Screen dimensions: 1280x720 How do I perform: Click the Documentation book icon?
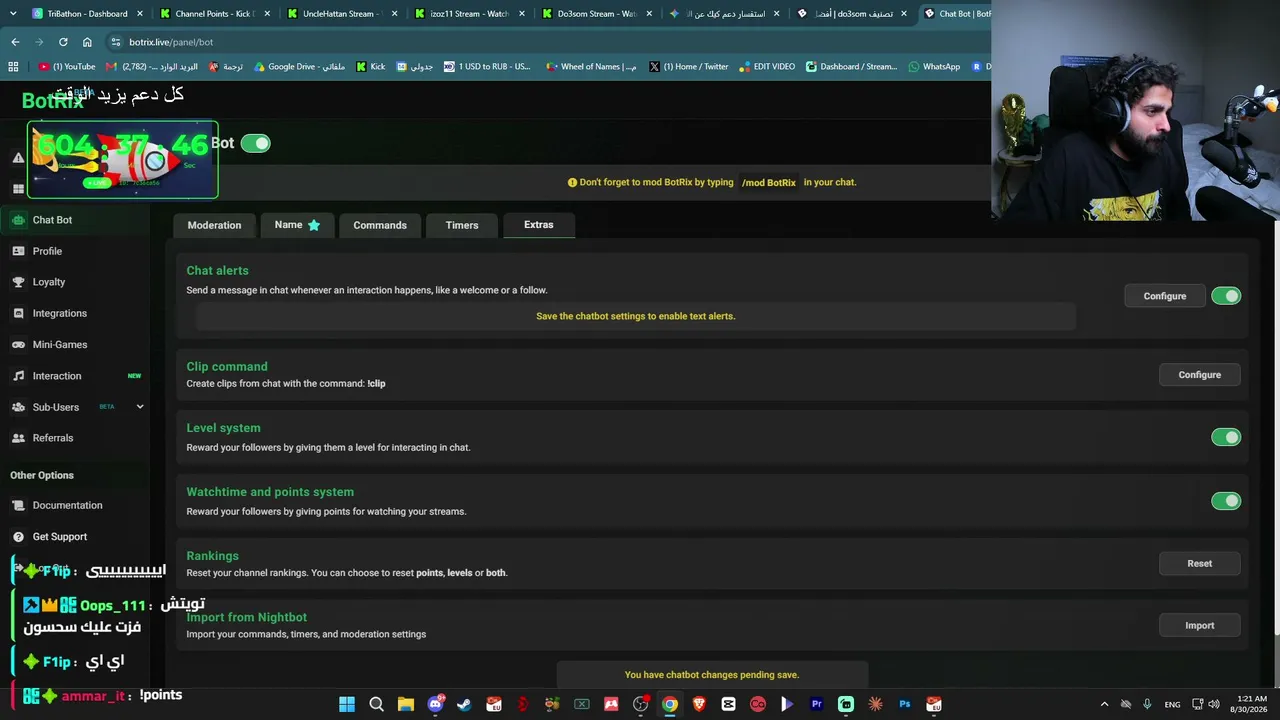tap(18, 505)
